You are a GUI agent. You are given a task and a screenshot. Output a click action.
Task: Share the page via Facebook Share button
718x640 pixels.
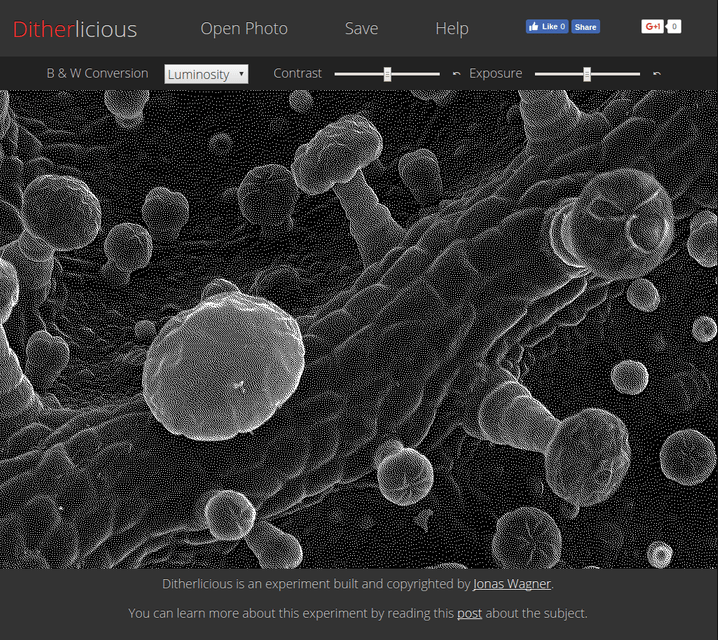pos(585,27)
